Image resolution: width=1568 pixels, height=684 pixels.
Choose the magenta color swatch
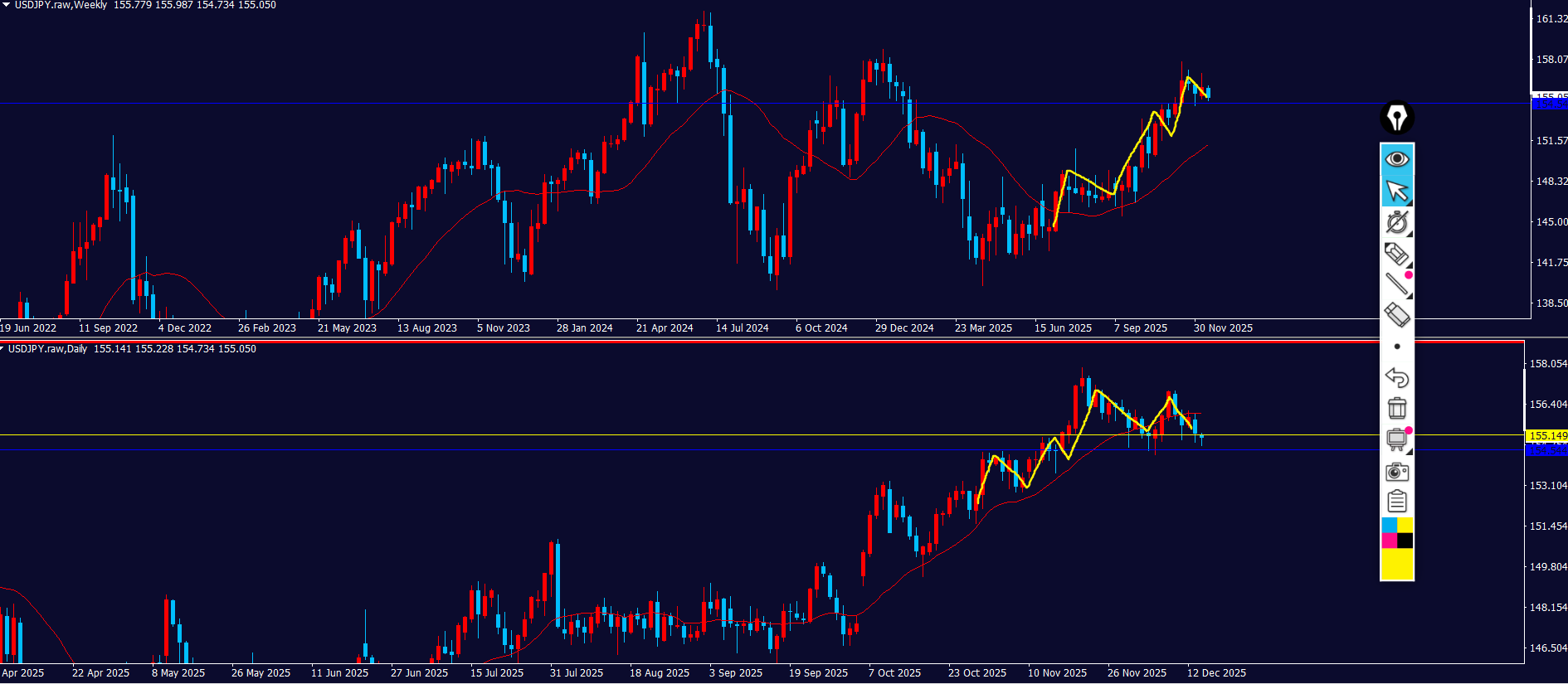click(1389, 541)
